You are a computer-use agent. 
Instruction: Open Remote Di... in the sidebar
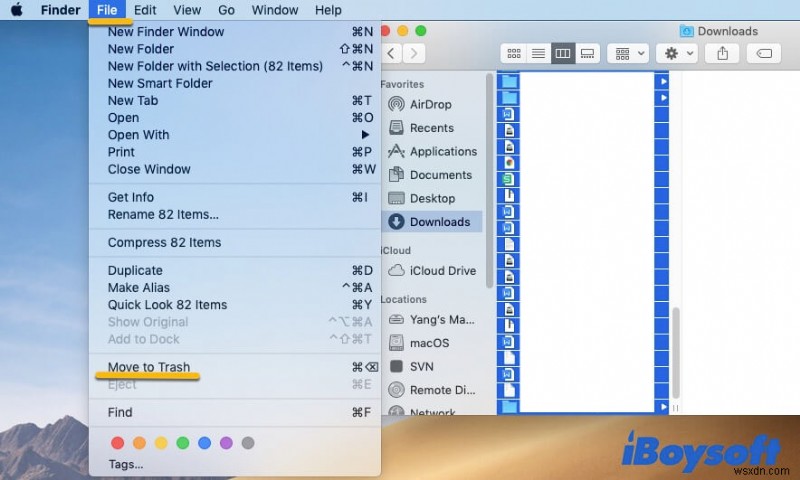coord(432,390)
